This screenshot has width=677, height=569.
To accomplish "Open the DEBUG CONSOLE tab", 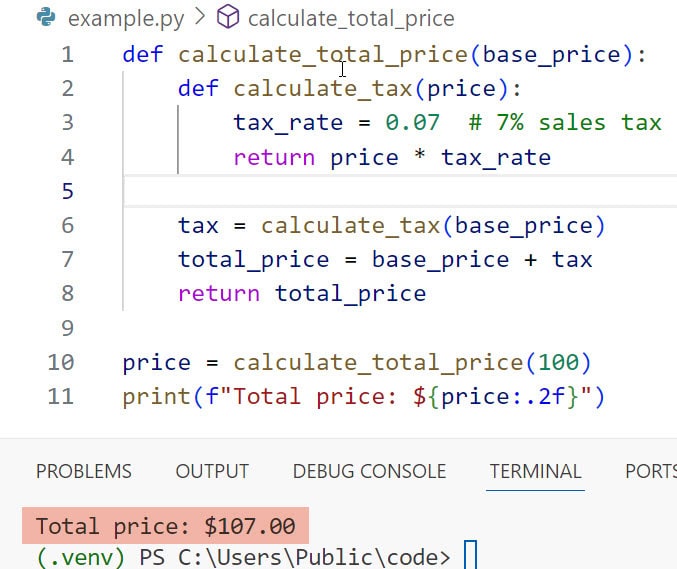I will pyautogui.click(x=369, y=471).
